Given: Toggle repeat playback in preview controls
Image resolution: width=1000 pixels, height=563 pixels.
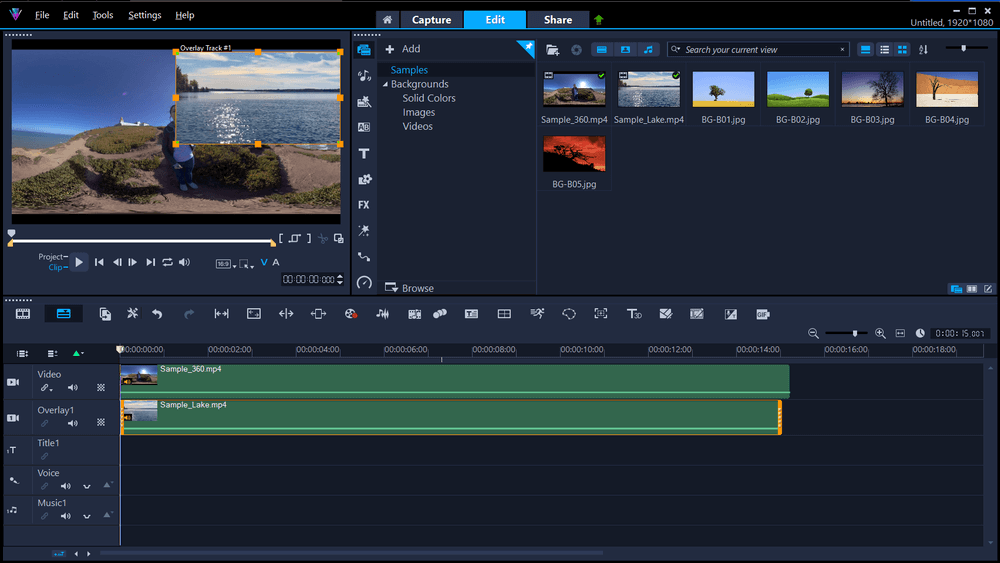Looking at the screenshot, I should point(167,263).
